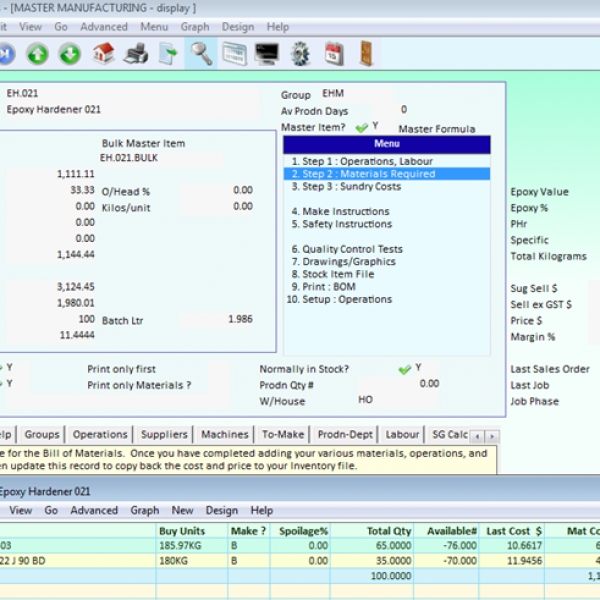Viewport: 600px width, 600px height.
Task: Open Stock Item File entry
Action: point(386,274)
